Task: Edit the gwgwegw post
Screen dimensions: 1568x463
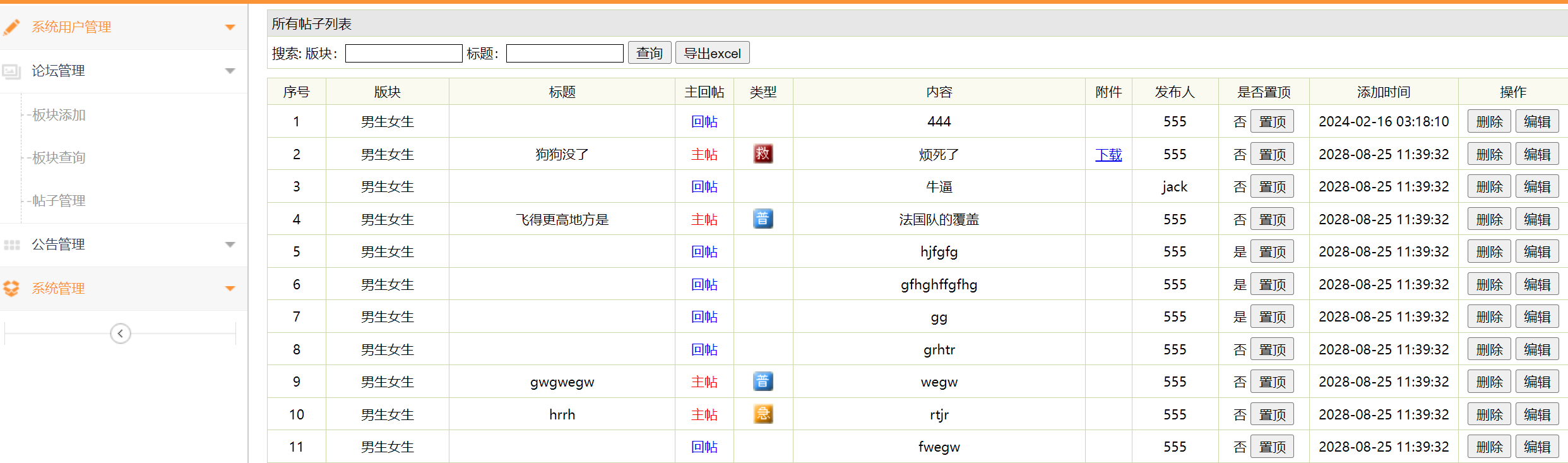Action: (x=1537, y=382)
